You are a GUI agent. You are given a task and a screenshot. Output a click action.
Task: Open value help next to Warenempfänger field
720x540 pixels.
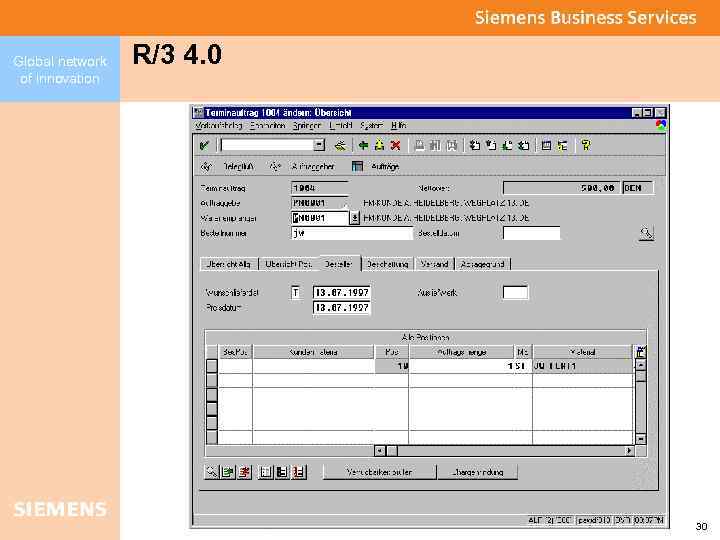click(x=354, y=218)
